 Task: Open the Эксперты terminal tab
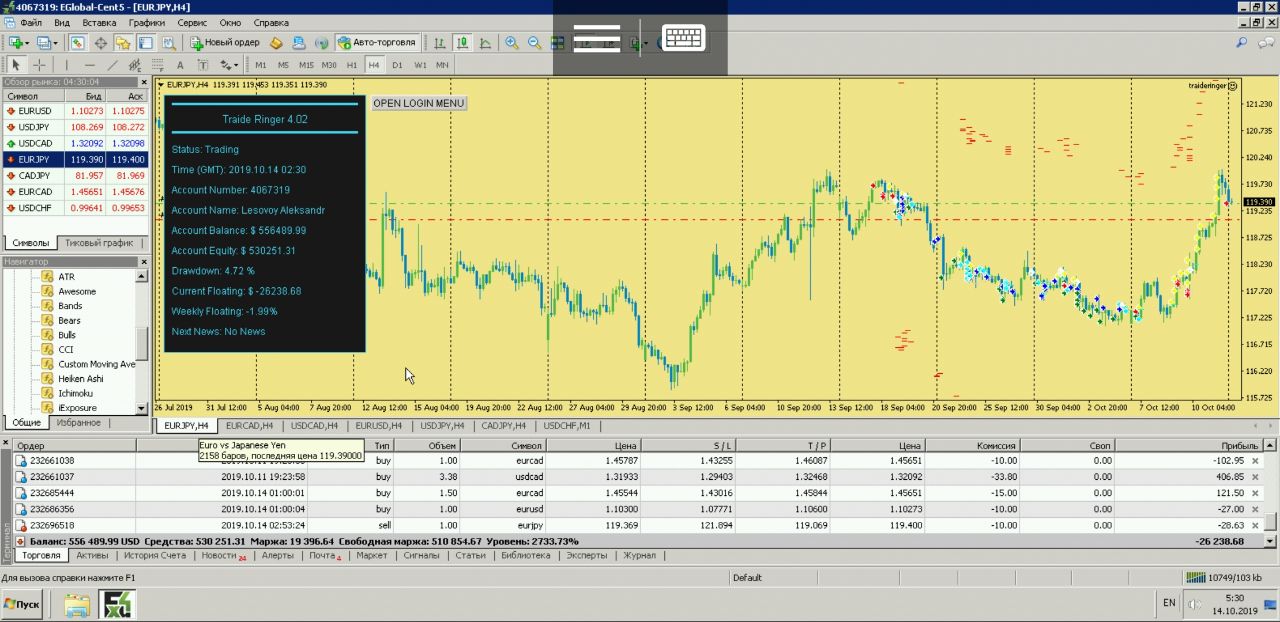tap(586, 555)
